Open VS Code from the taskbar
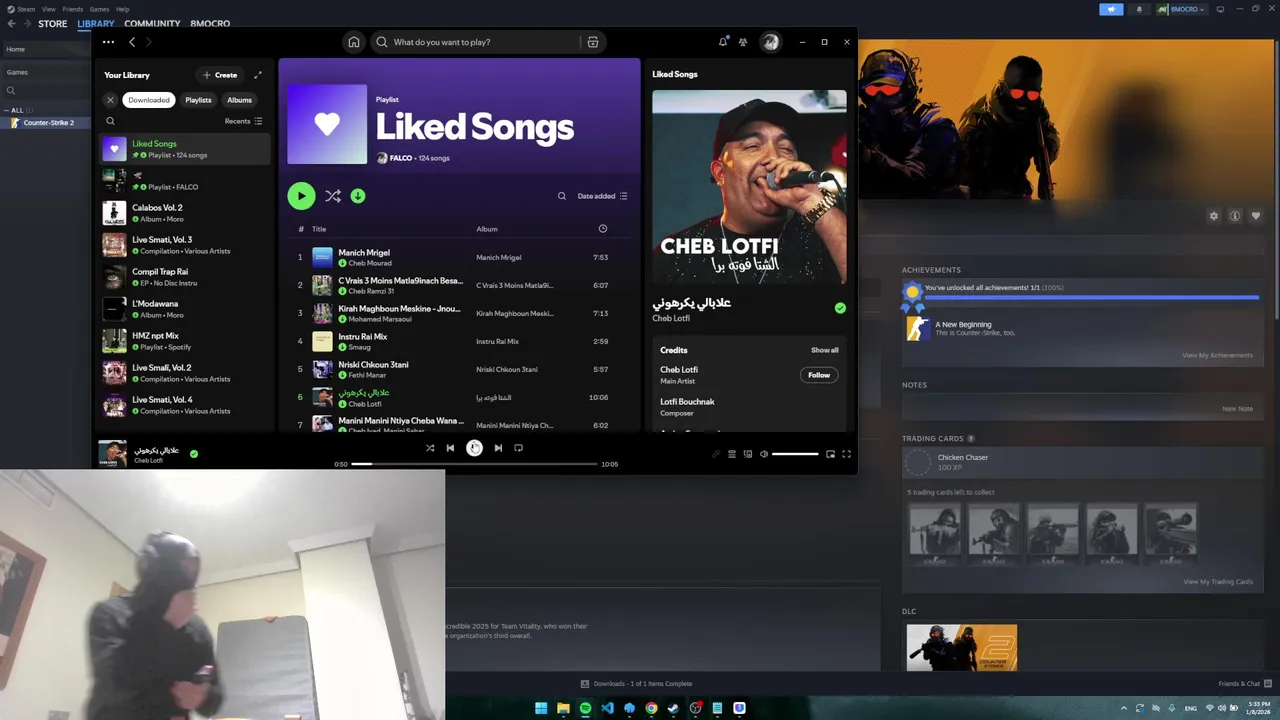Image resolution: width=1280 pixels, height=720 pixels. click(x=607, y=708)
